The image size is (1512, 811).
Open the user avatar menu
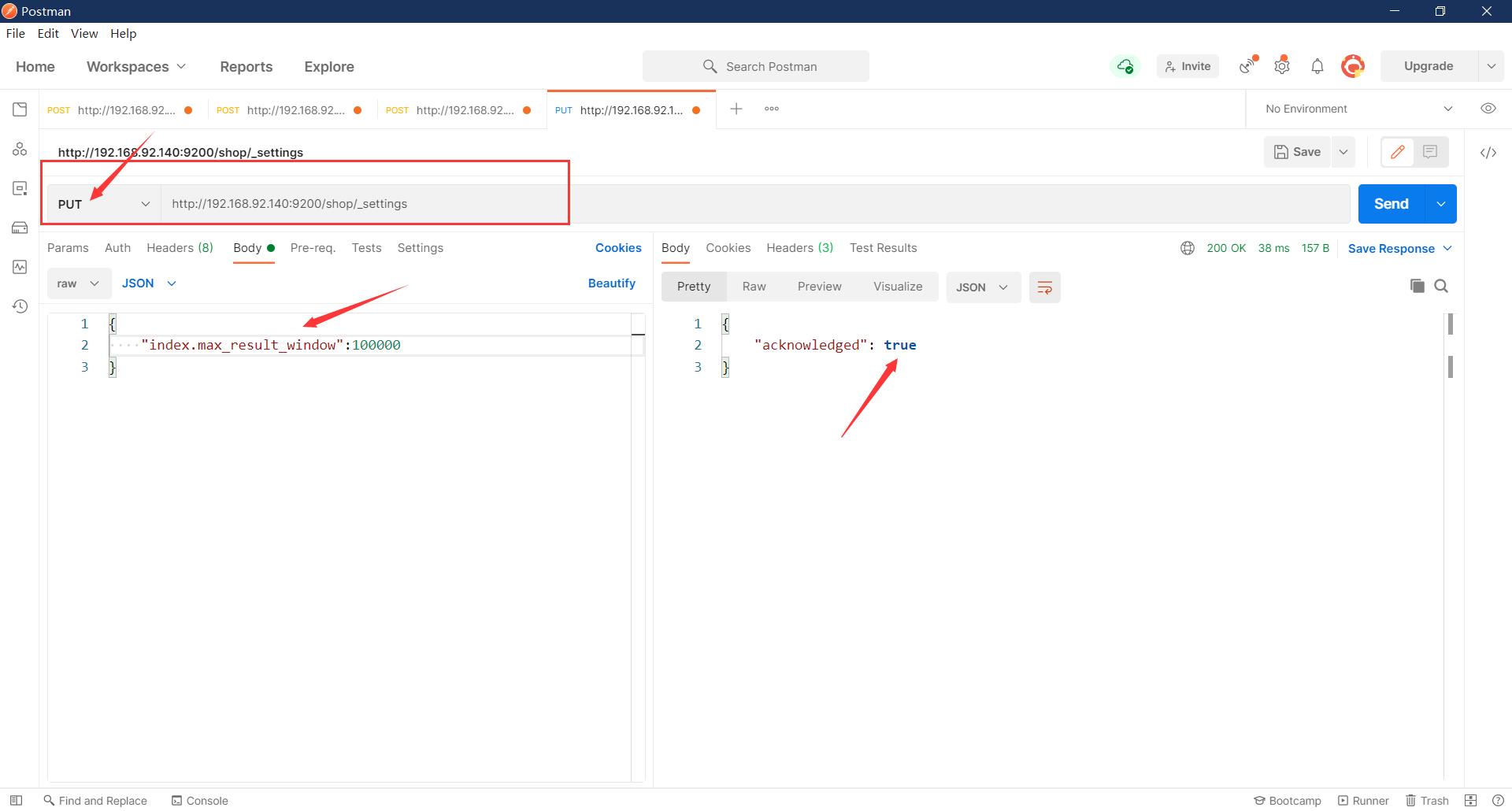(1353, 66)
